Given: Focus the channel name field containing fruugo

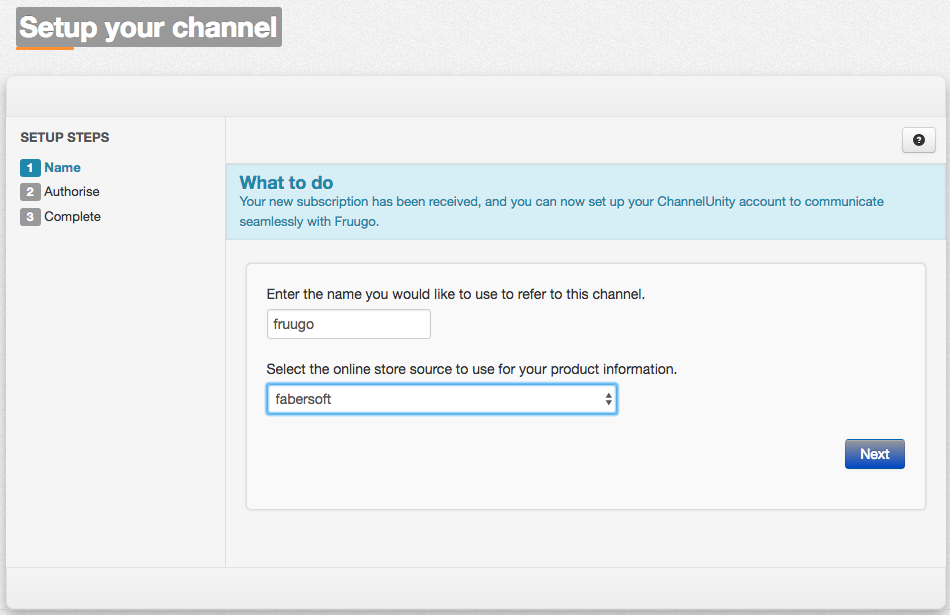Looking at the screenshot, I should pyautogui.click(x=348, y=324).
